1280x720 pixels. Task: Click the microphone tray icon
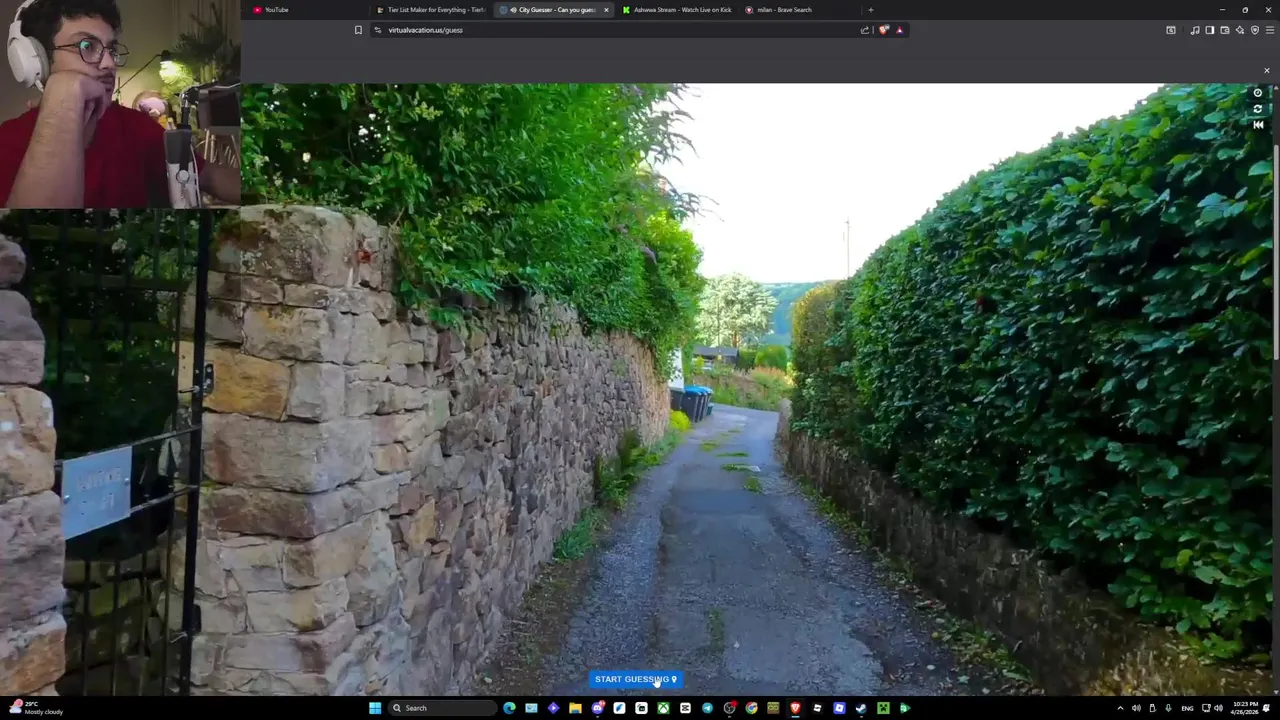pyautogui.click(x=1167, y=708)
